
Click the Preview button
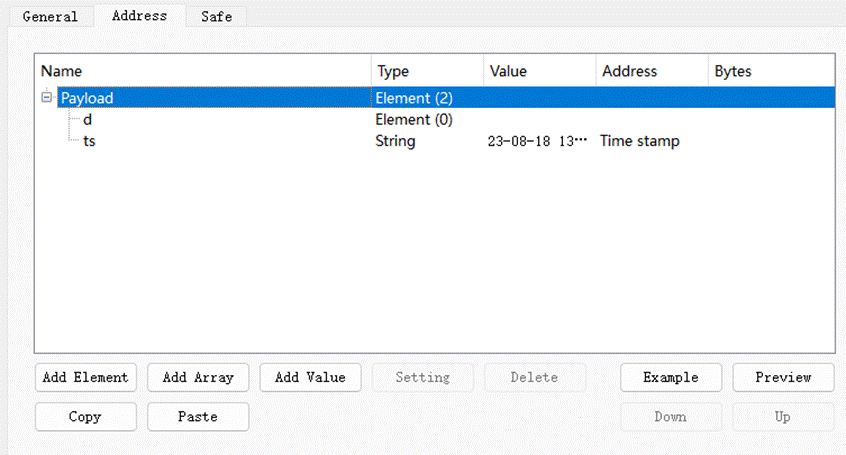[x=783, y=377]
